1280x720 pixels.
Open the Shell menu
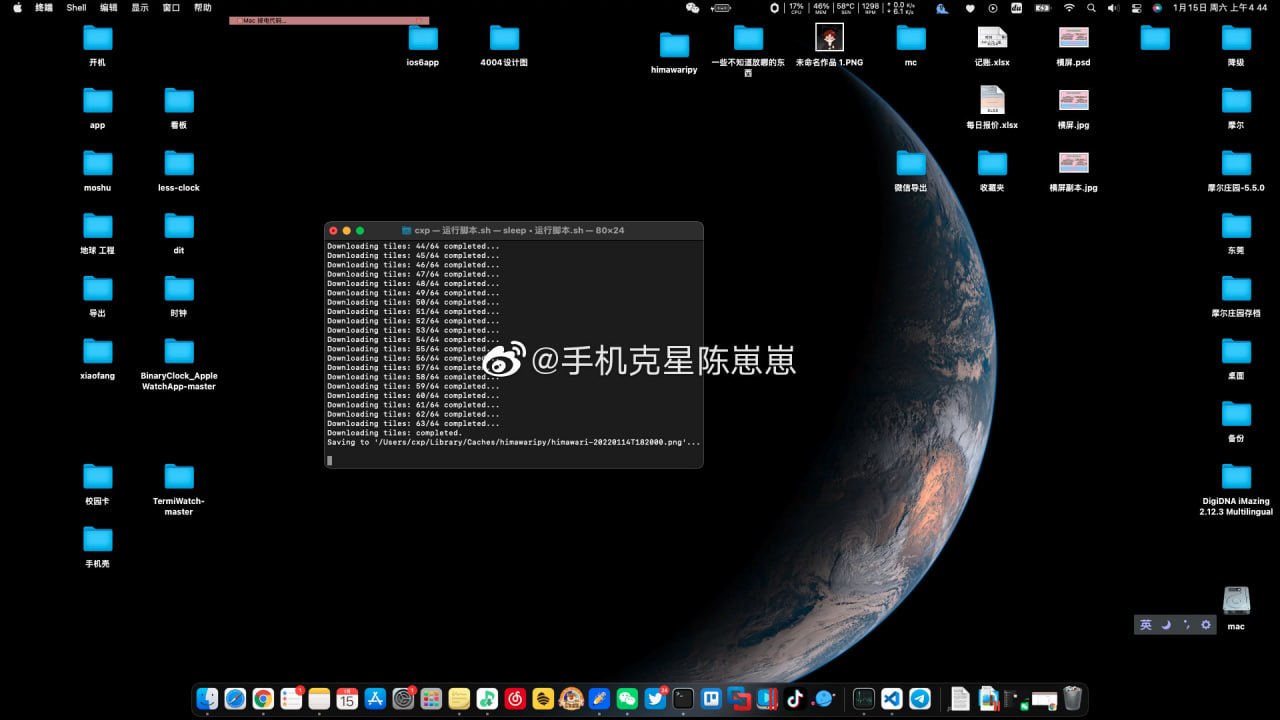click(76, 7)
